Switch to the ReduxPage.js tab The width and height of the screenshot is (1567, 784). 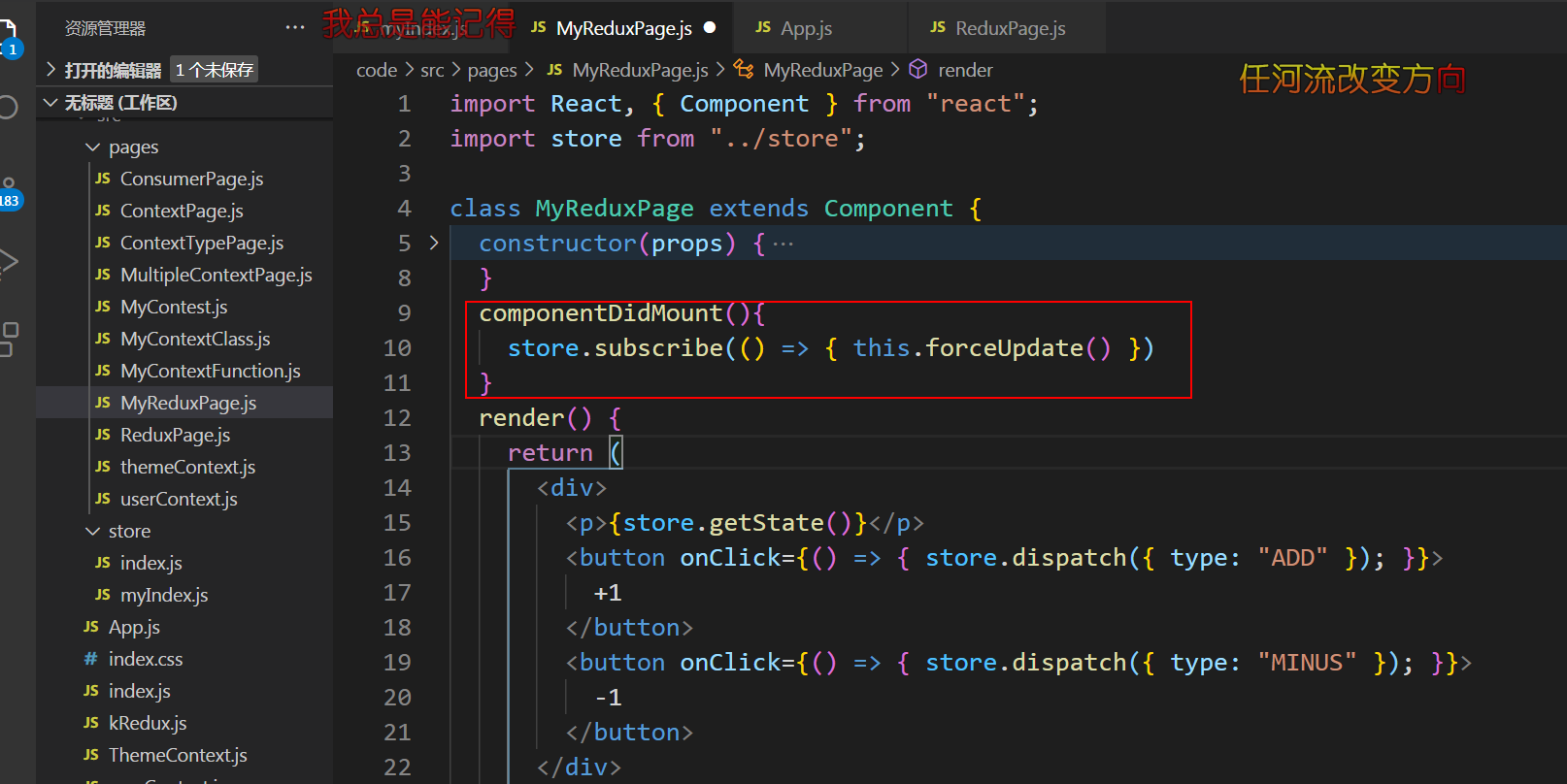(1010, 28)
